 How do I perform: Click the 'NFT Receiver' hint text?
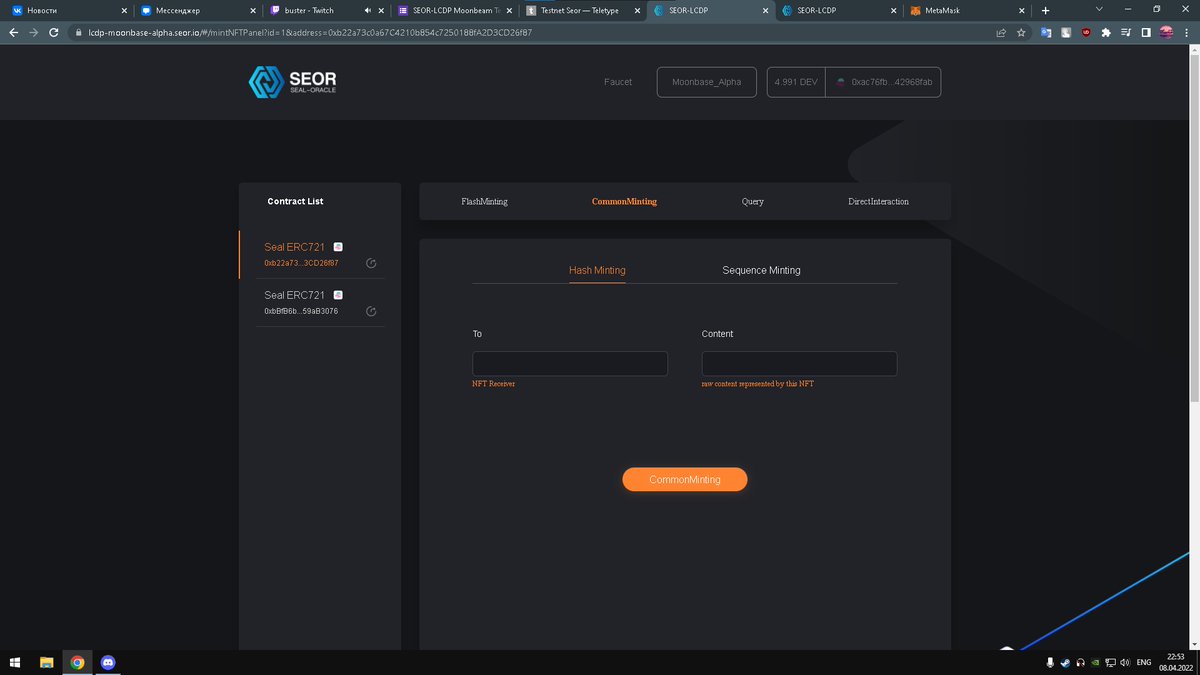494,384
